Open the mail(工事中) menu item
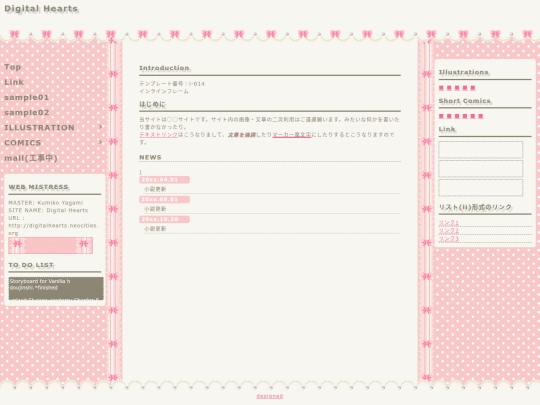The image size is (540, 405). tap(31, 158)
